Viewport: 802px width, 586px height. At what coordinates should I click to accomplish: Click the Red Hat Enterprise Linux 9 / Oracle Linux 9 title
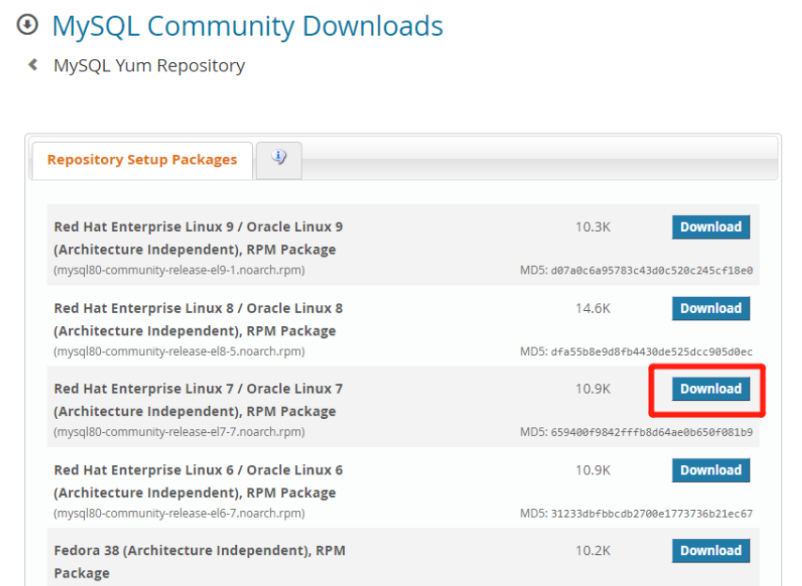[x=198, y=238]
